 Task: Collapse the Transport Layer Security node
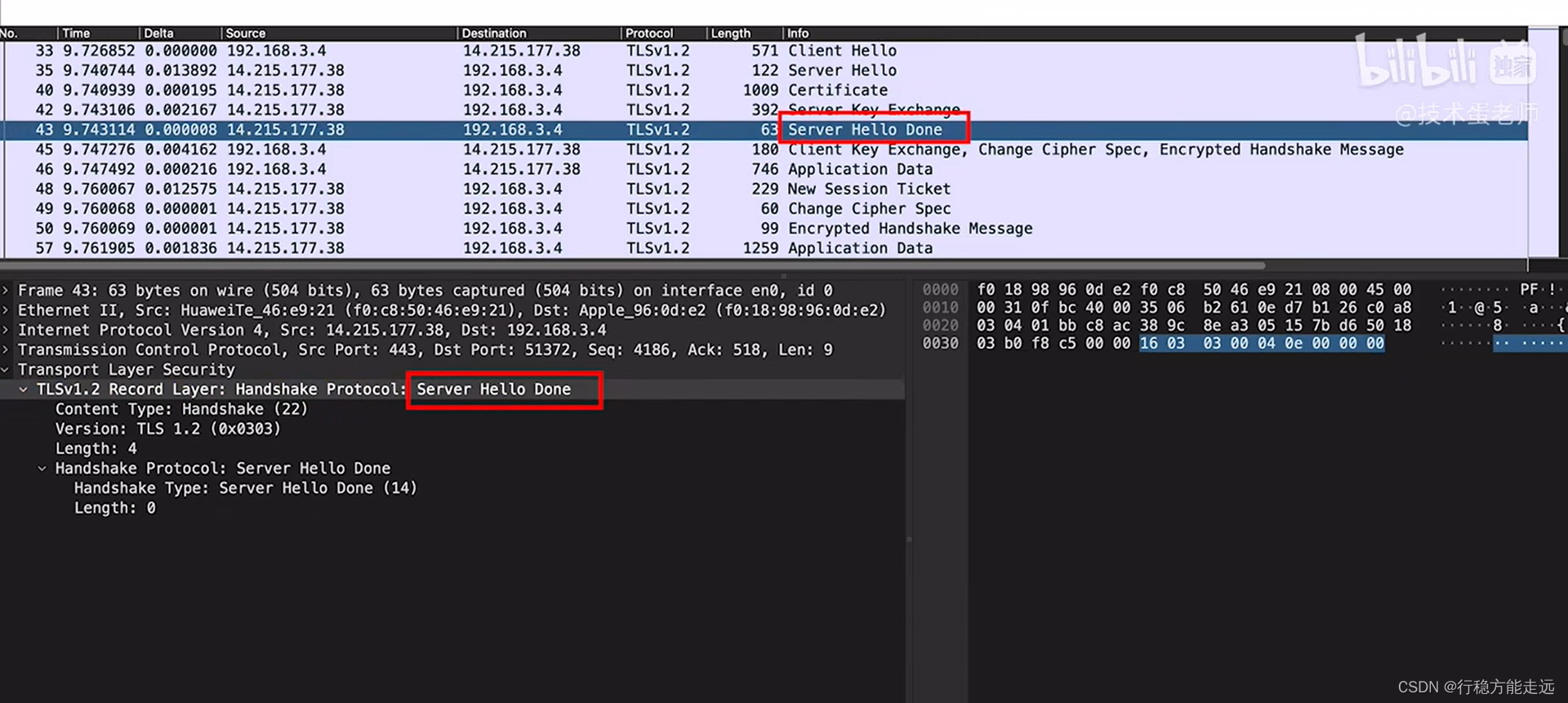[x=6, y=370]
